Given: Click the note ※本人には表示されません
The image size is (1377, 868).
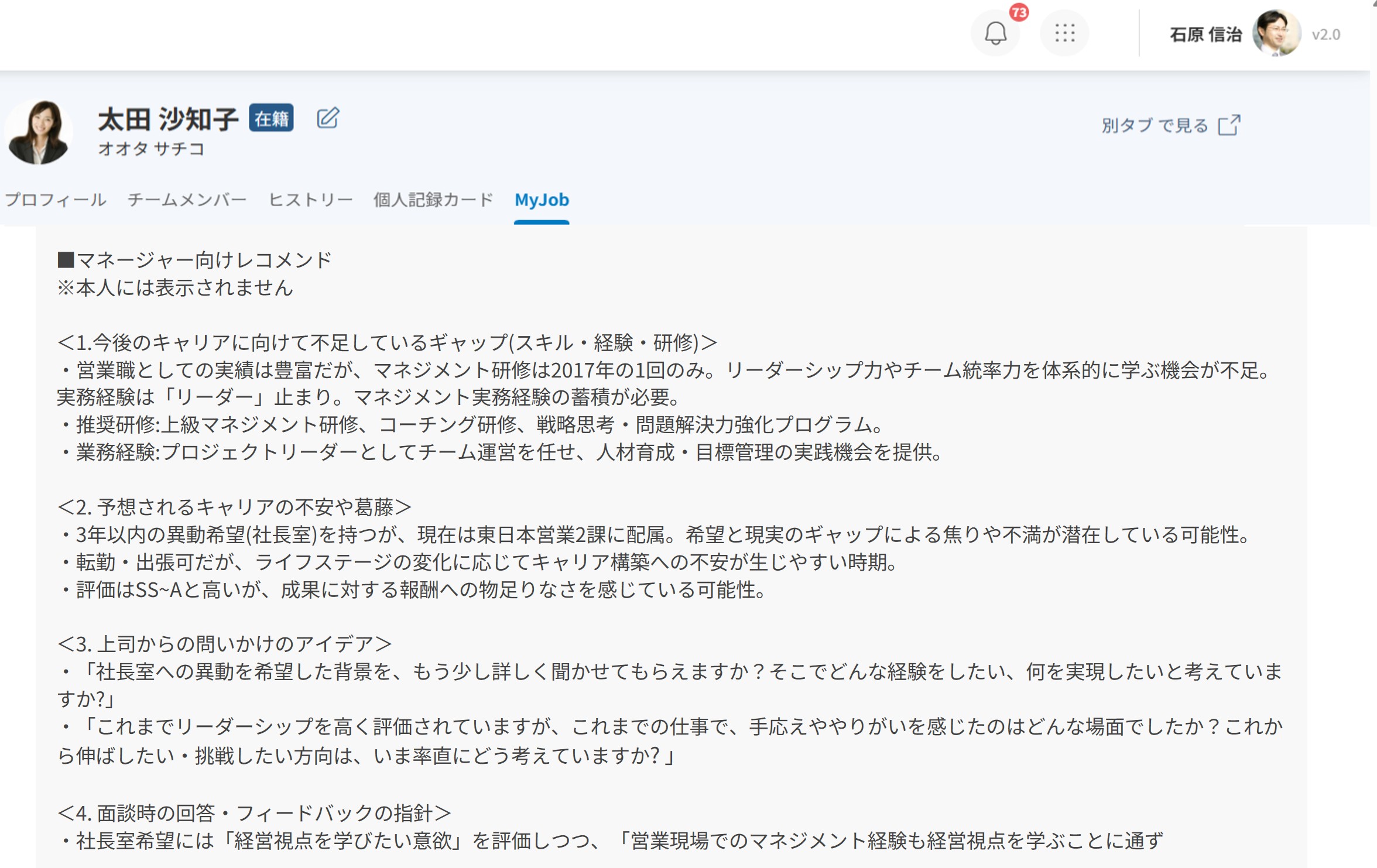Looking at the screenshot, I should (x=175, y=287).
